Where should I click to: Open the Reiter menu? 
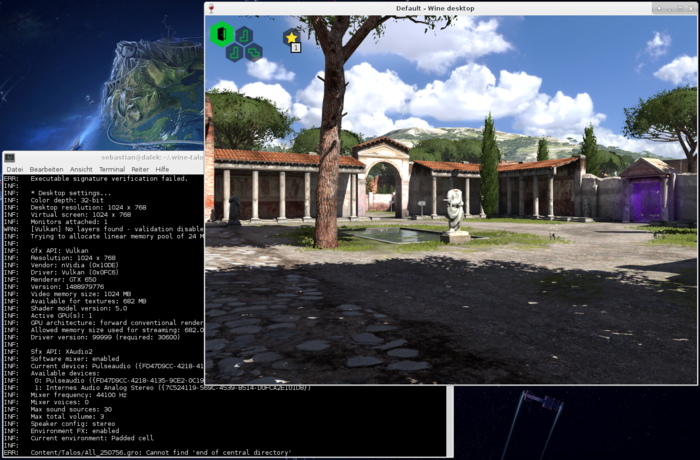point(141,169)
